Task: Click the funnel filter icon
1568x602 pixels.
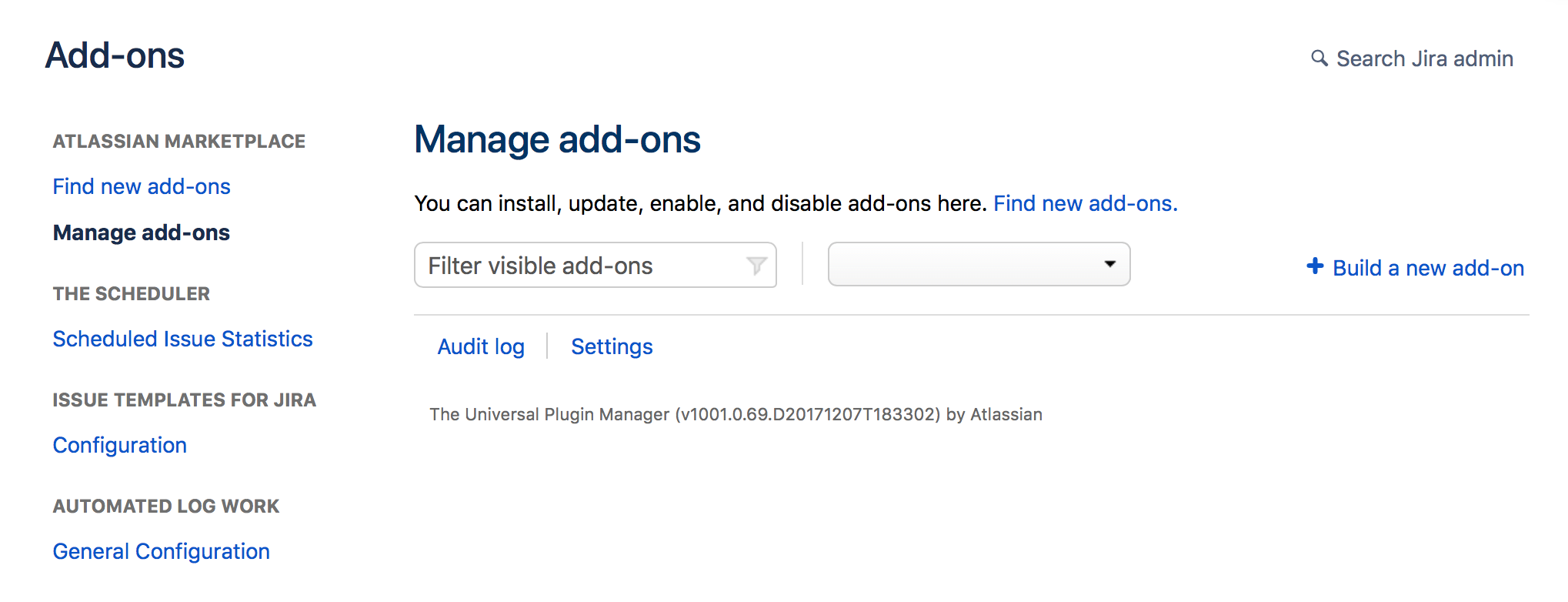Action: pyautogui.click(x=756, y=266)
